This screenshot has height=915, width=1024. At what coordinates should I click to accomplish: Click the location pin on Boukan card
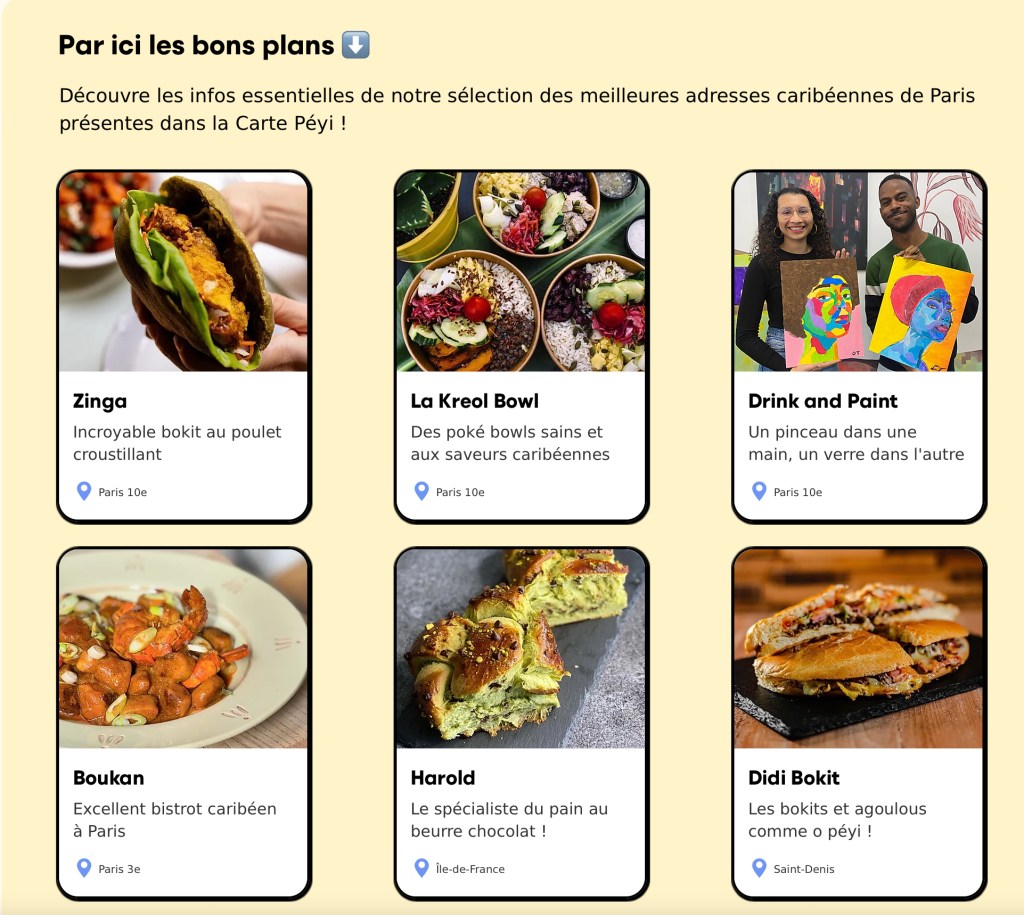coord(84,868)
